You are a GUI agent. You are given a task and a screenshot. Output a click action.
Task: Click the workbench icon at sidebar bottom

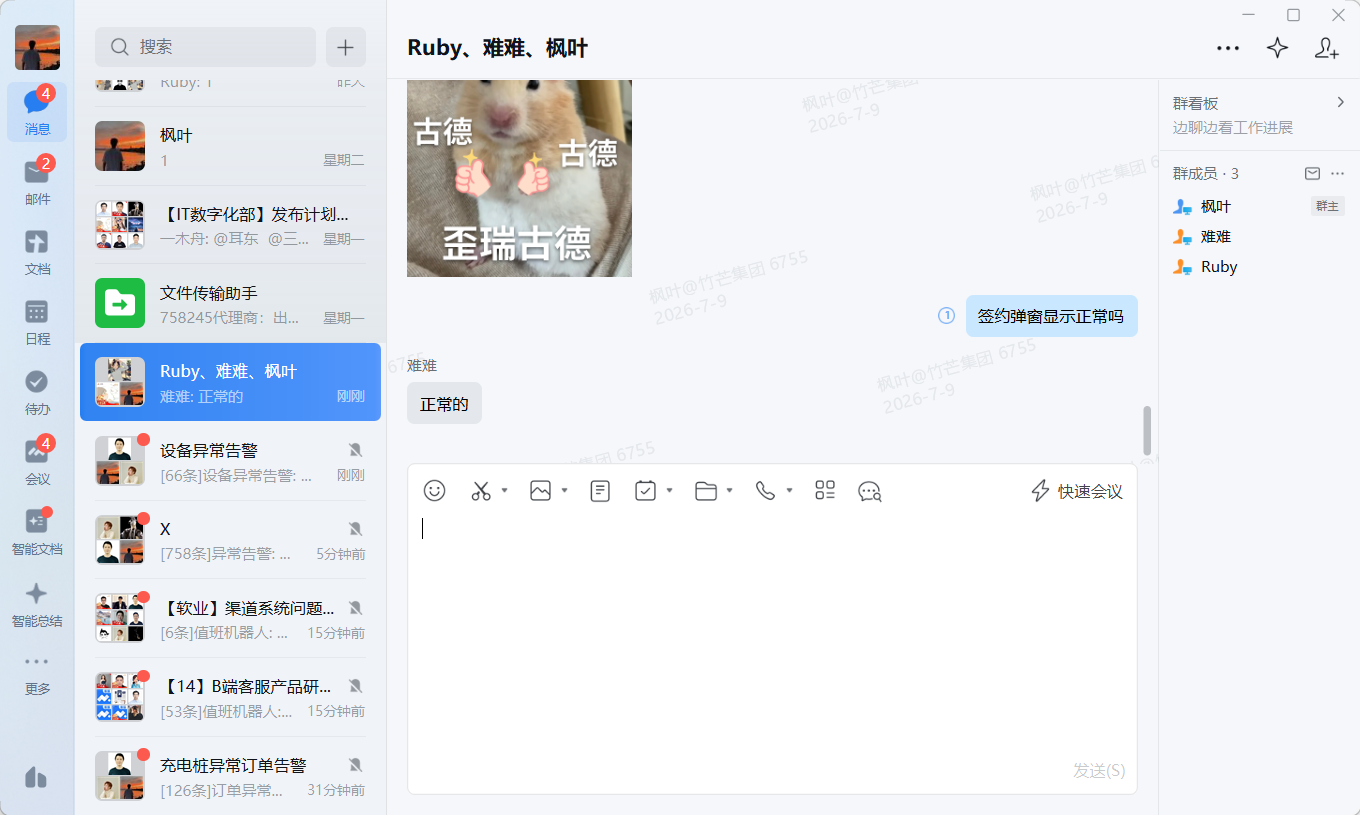(36, 777)
